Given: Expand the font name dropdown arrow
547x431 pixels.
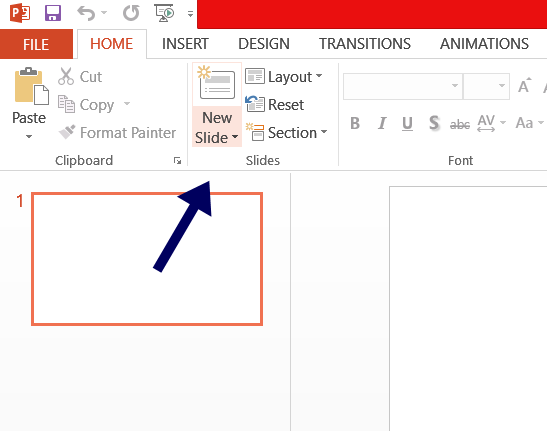Looking at the screenshot, I should point(455,86).
